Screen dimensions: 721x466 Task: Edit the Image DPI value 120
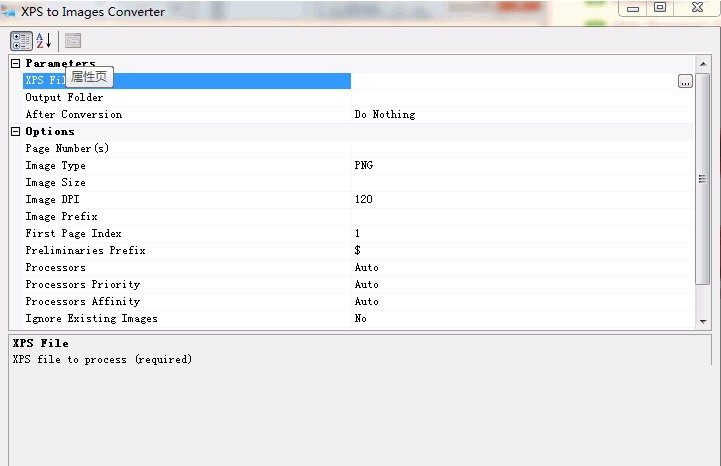[520, 200]
